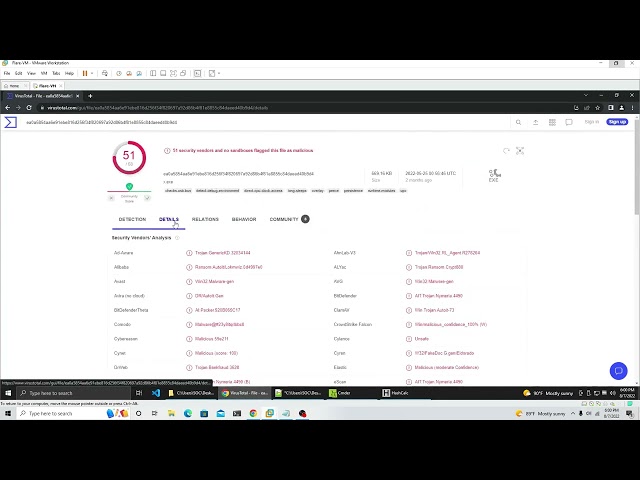Open a new browser tab

[x=90, y=96]
